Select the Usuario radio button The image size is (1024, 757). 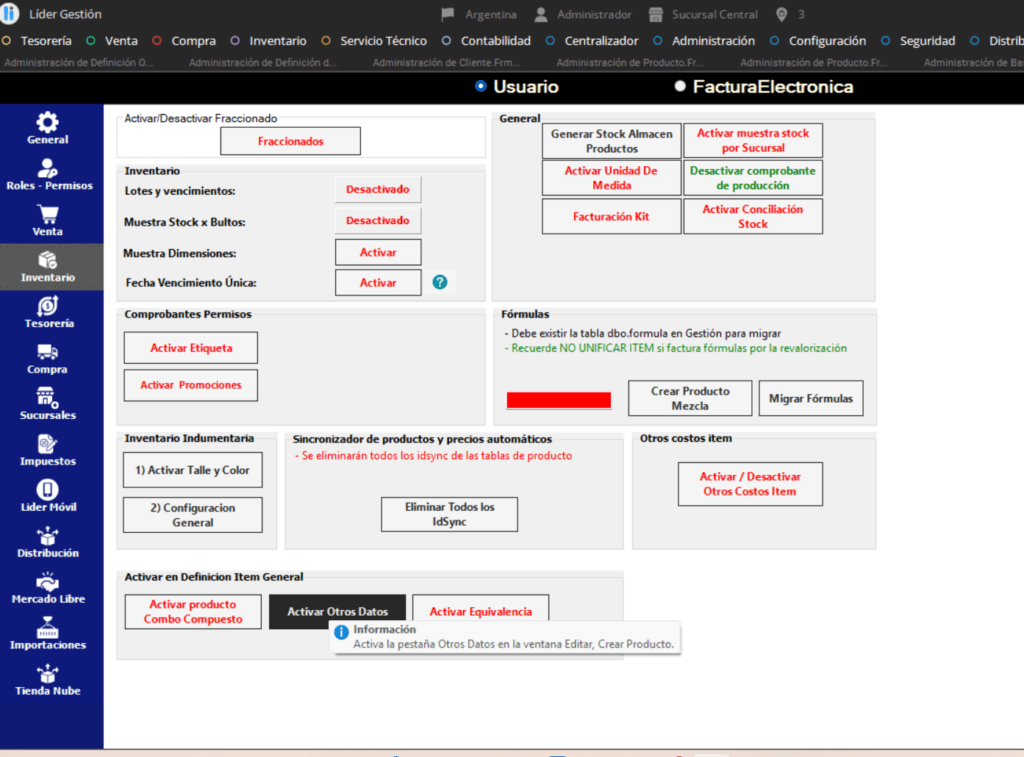(x=482, y=87)
